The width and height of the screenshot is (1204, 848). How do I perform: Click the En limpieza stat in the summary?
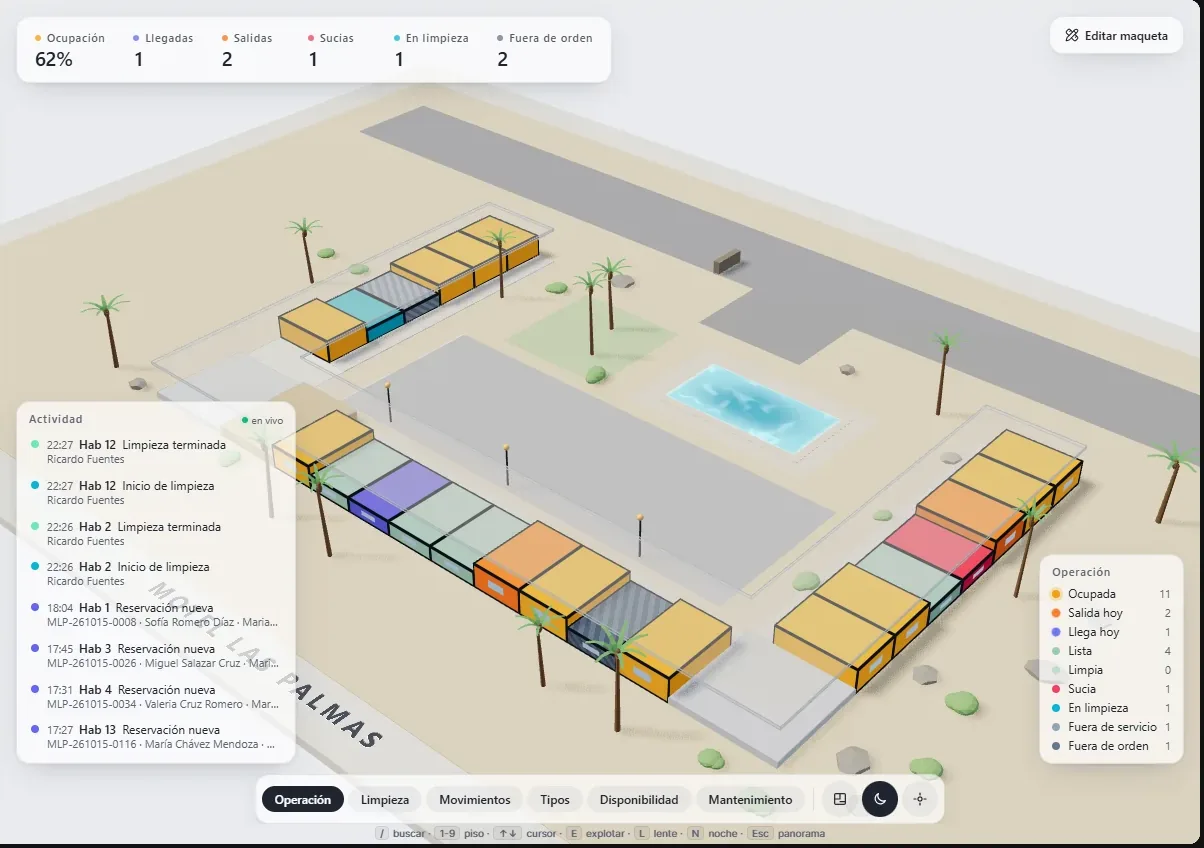(431, 50)
